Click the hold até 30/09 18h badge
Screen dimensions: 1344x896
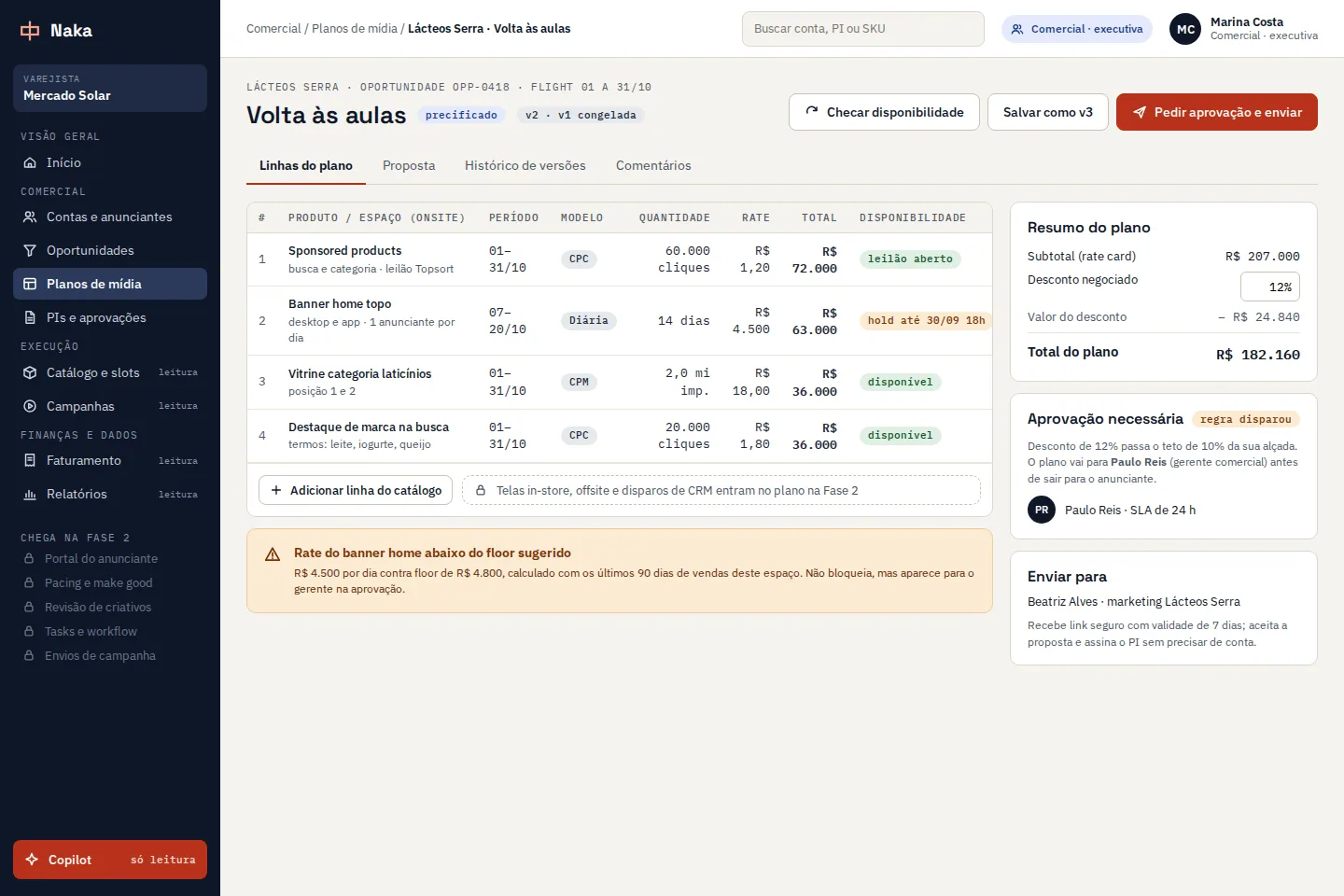click(x=926, y=320)
